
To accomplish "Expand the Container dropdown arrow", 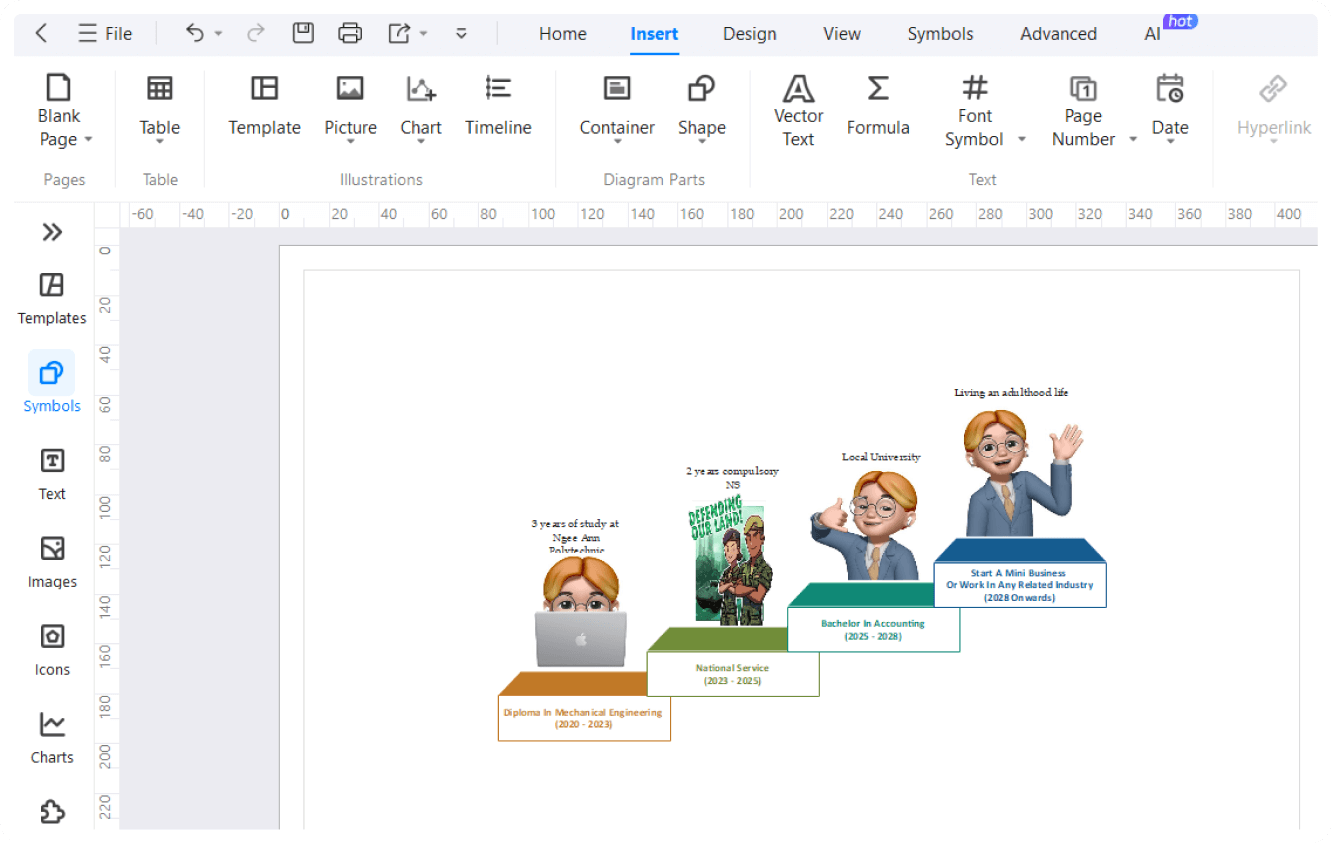I will pos(617,143).
